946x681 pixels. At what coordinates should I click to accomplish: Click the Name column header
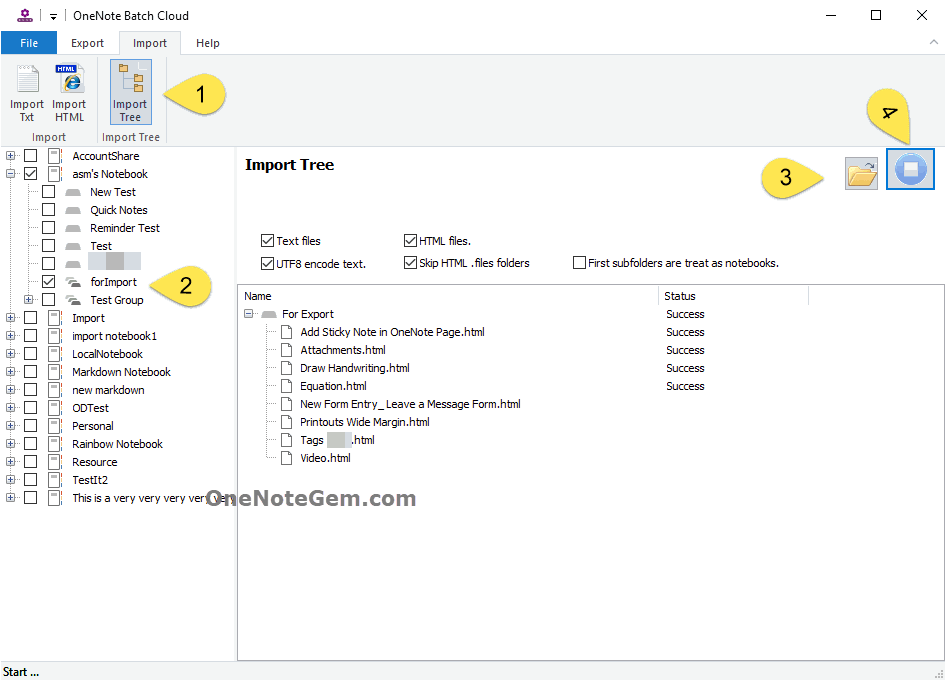point(448,296)
